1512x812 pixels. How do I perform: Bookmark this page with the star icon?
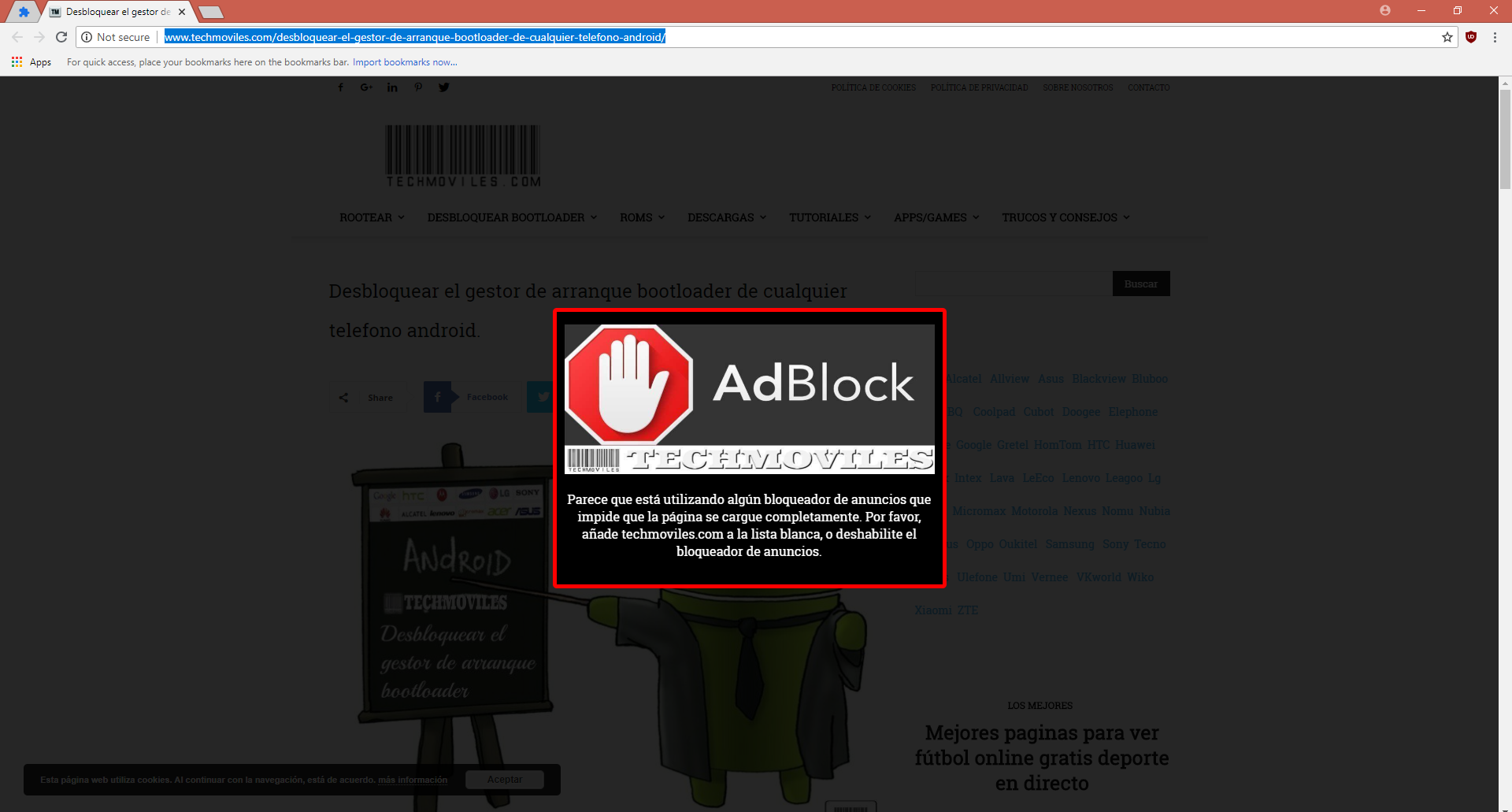pos(1447,36)
